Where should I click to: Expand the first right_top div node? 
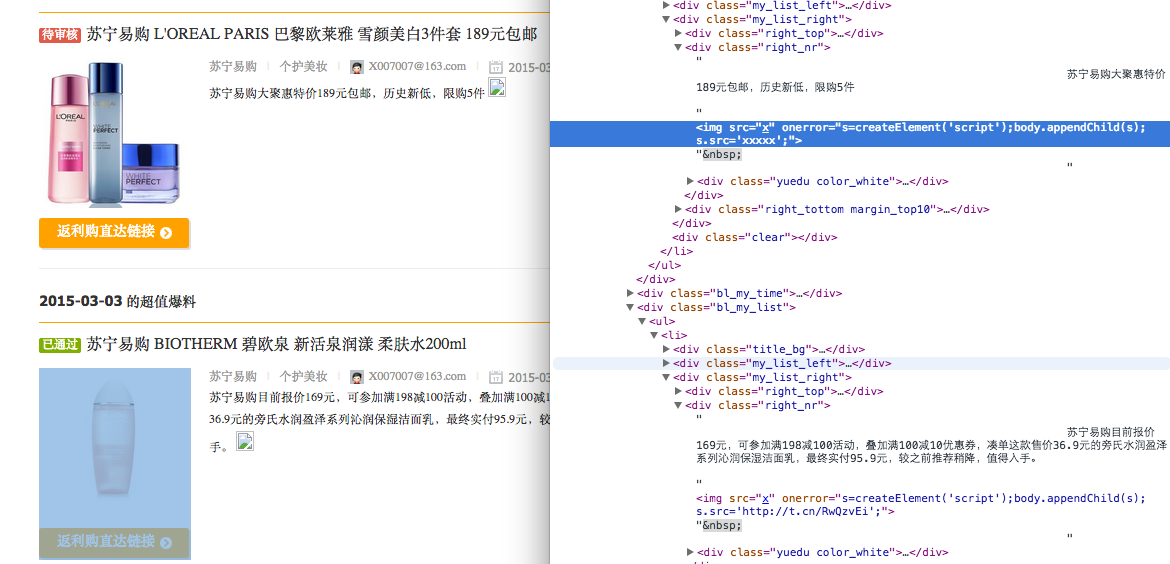[678, 34]
